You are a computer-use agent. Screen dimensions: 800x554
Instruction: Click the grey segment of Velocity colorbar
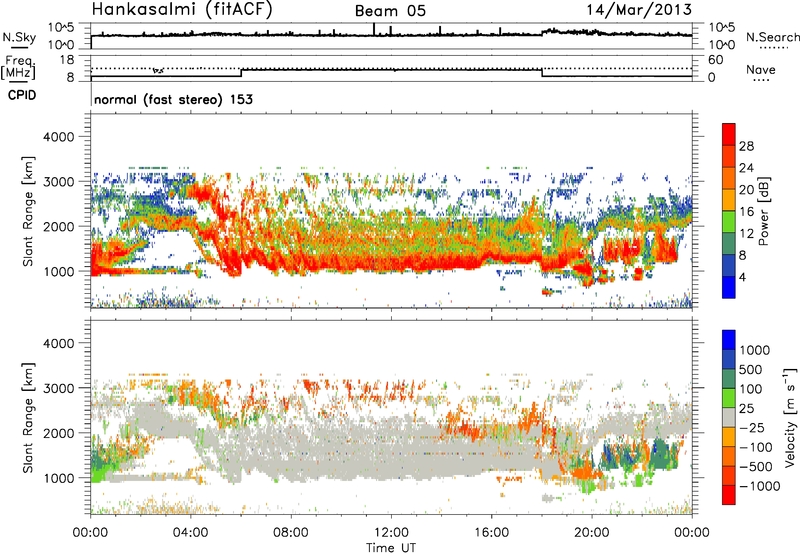(x=729, y=417)
